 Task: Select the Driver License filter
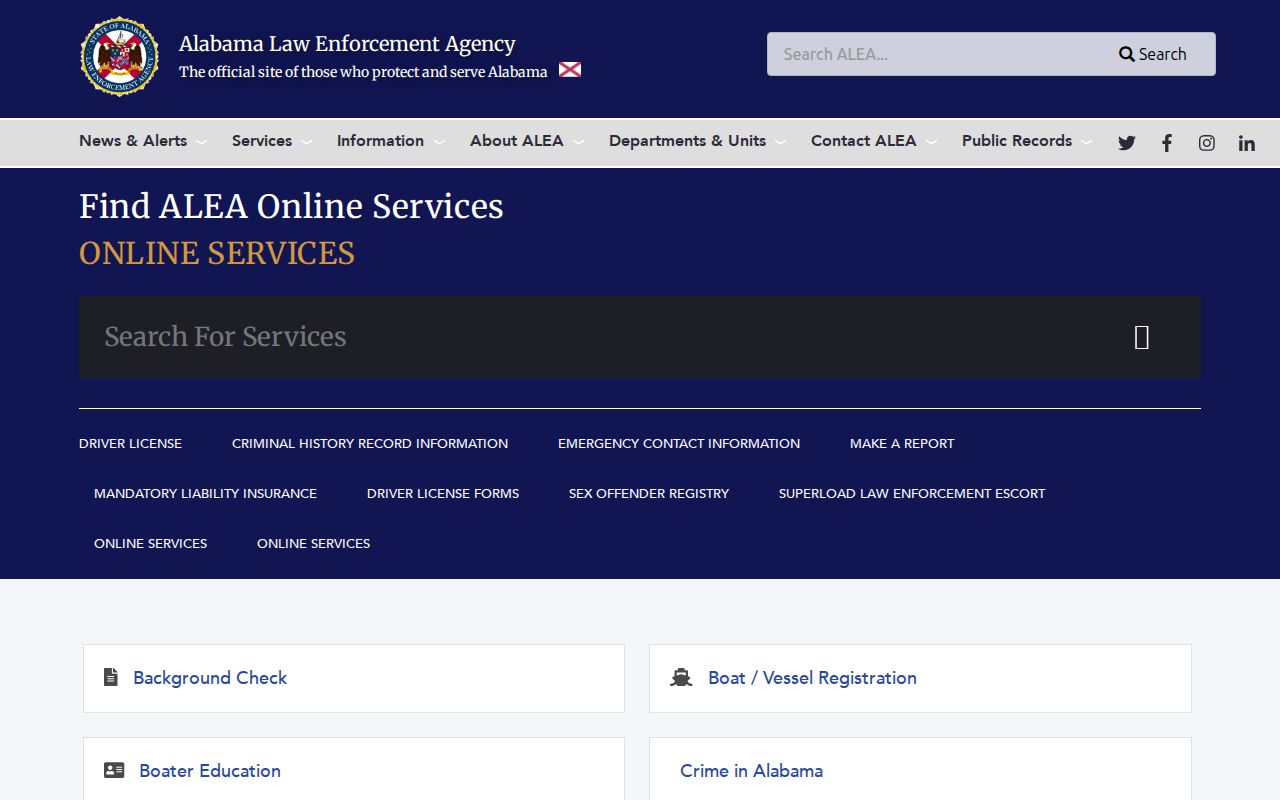pyautogui.click(x=130, y=443)
